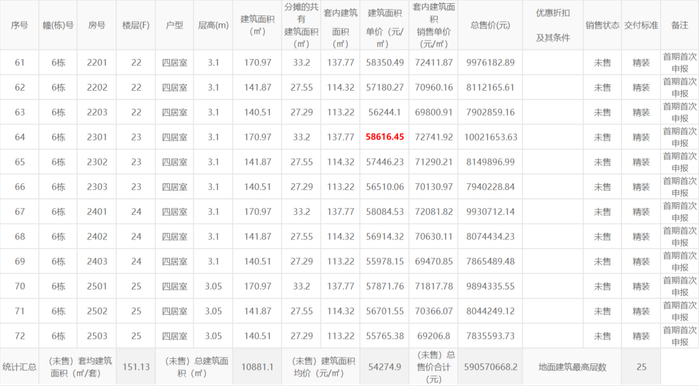
Task: Click the 层高(m) column header
Action: (213, 25)
